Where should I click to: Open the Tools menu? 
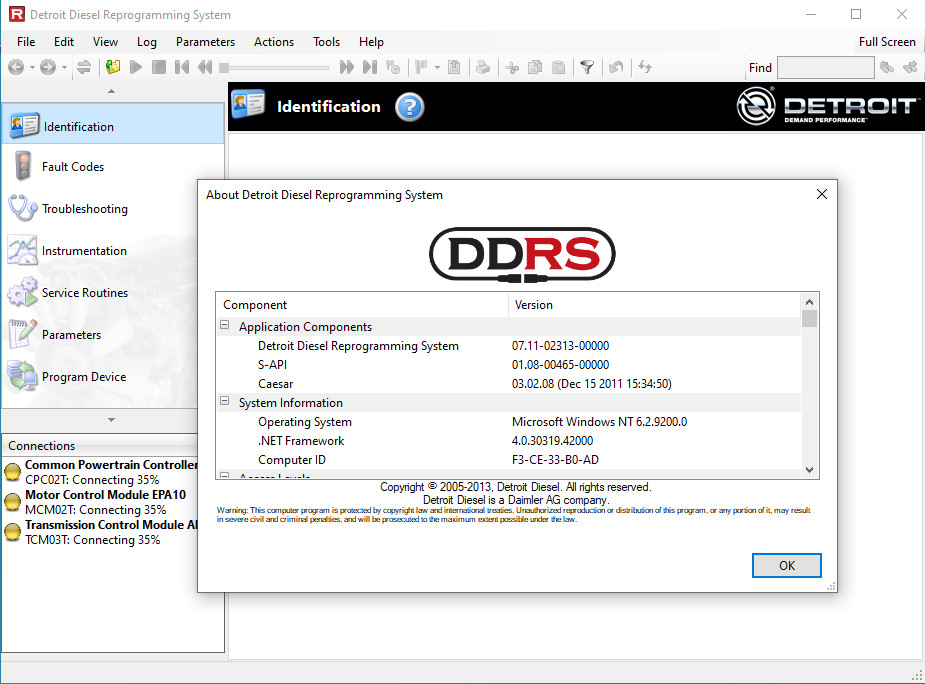coord(326,42)
